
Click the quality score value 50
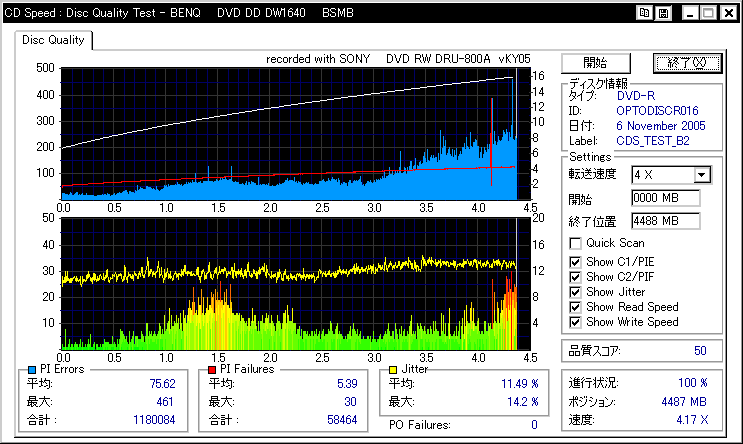pos(700,351)
